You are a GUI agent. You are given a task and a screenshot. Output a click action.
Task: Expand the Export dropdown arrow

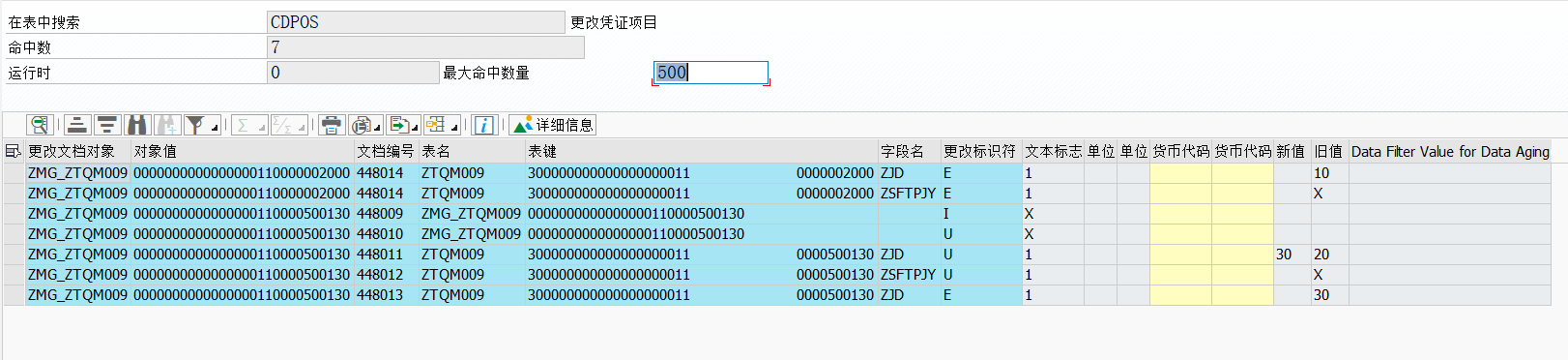point(416,127)
